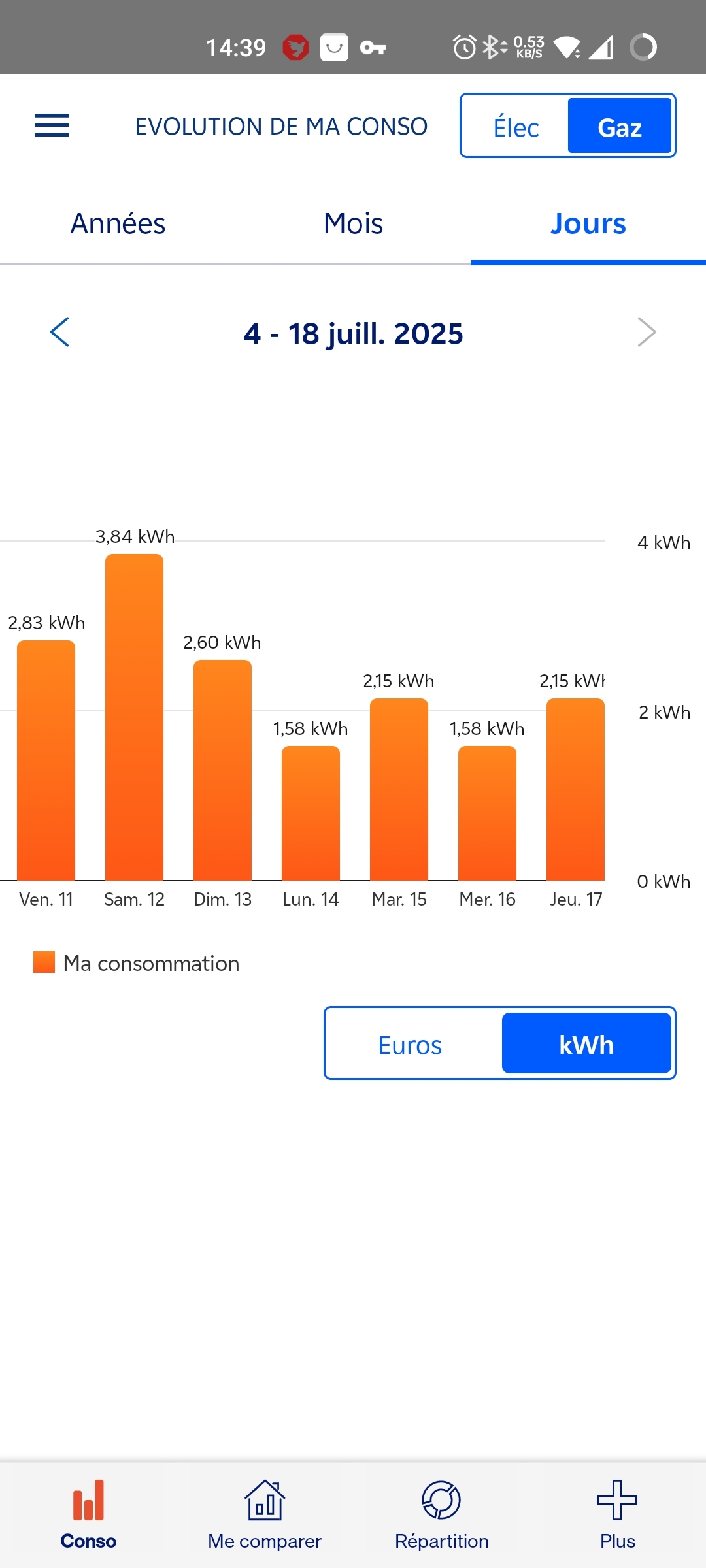Select the Gaz energy toggle
This screenshot has width=706, height=1568.
pos(619,127)
